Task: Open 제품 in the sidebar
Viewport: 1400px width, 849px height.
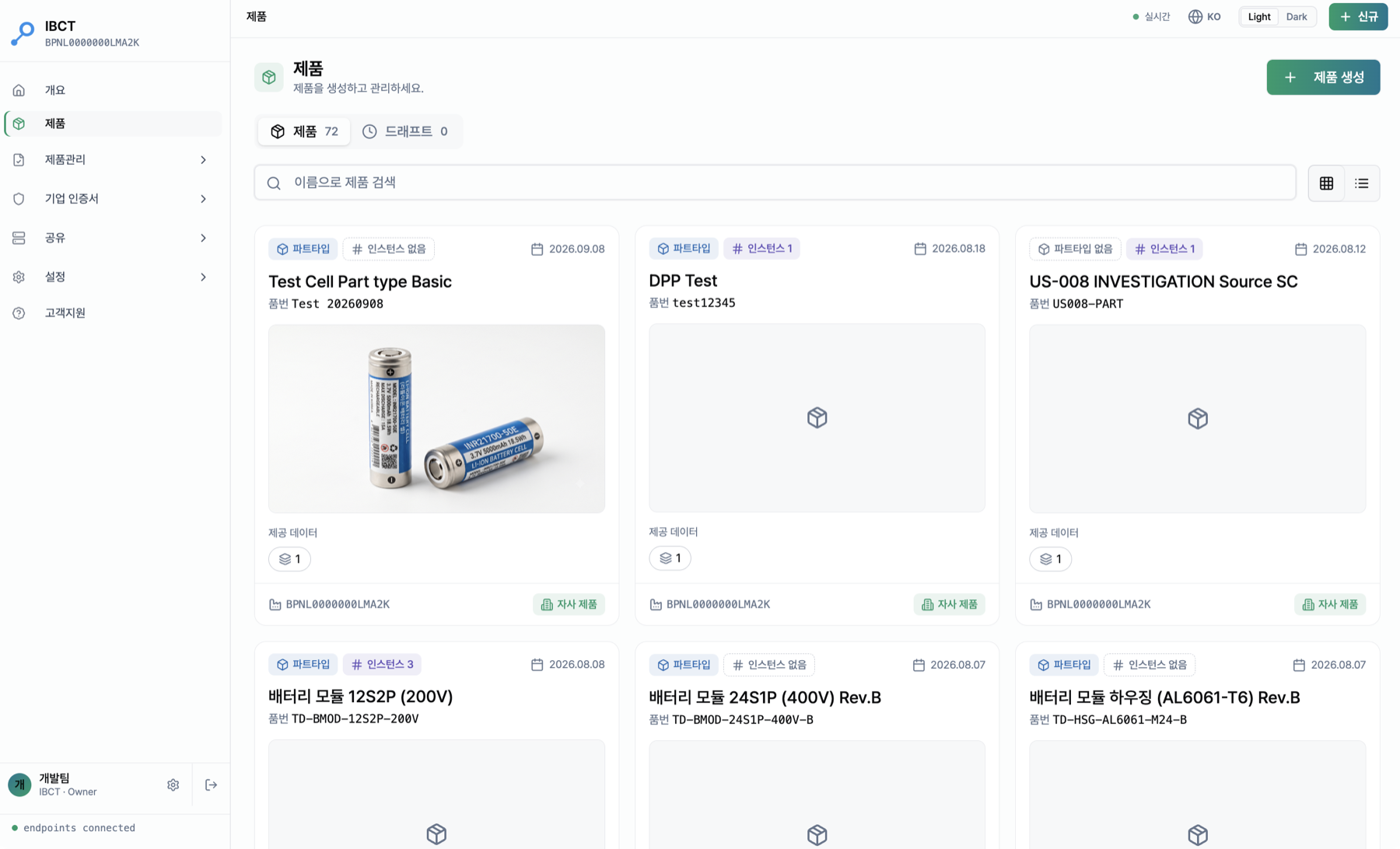Action: (x=113, y=124)
